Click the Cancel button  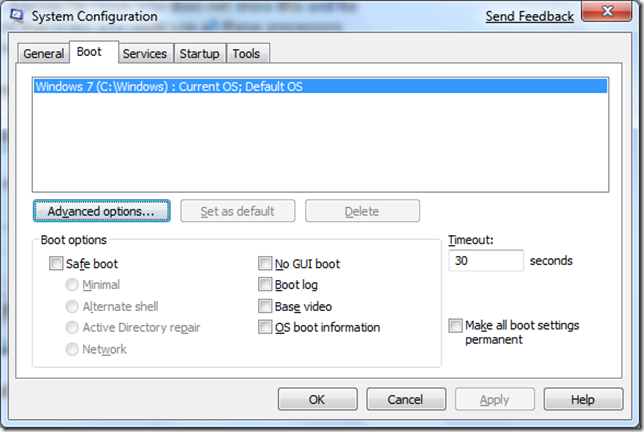click(406, 399)
